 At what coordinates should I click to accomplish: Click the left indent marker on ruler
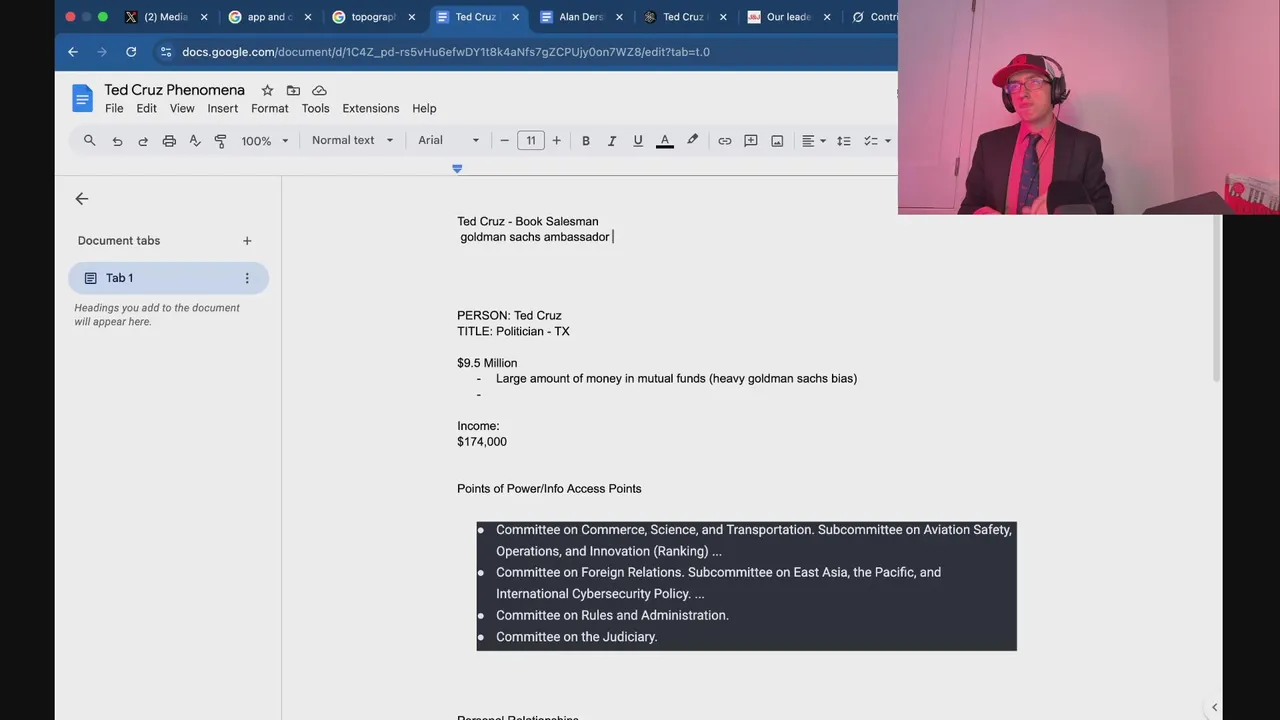[x=457, y=169]
